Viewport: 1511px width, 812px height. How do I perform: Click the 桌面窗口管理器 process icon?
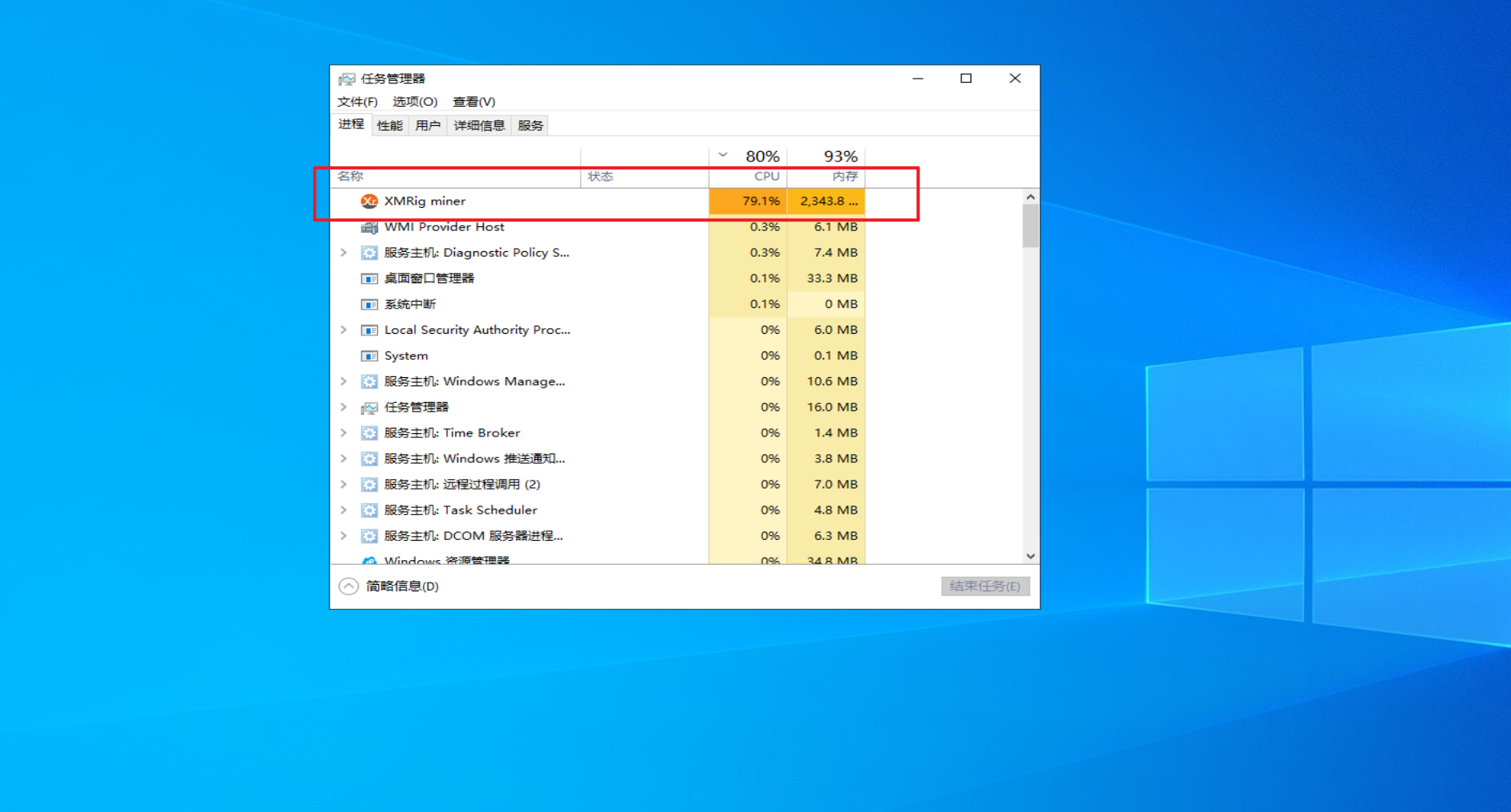(369, 278)
